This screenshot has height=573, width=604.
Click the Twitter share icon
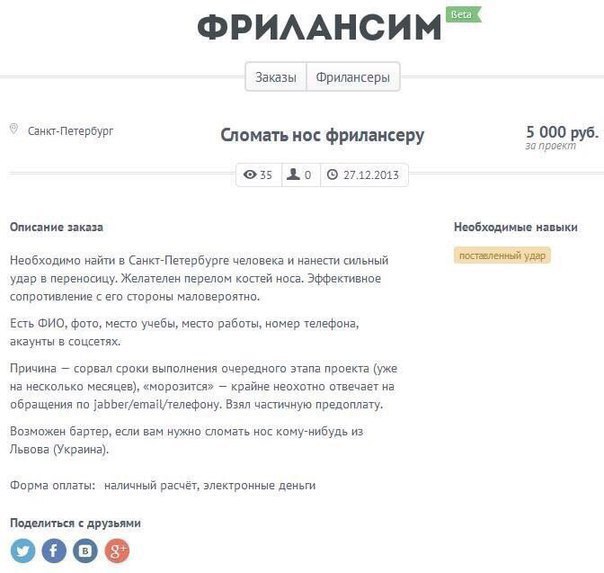22,550
